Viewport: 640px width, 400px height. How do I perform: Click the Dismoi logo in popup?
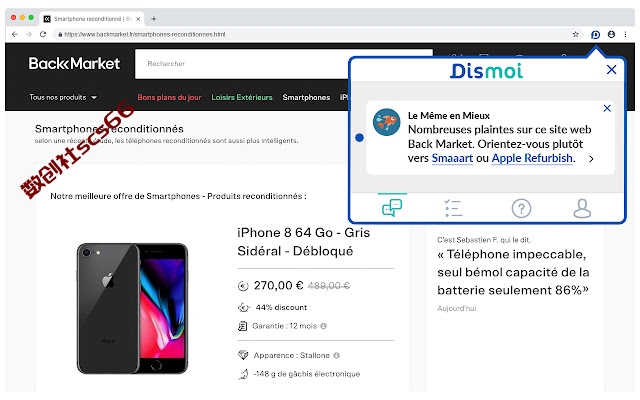(487, 71)
